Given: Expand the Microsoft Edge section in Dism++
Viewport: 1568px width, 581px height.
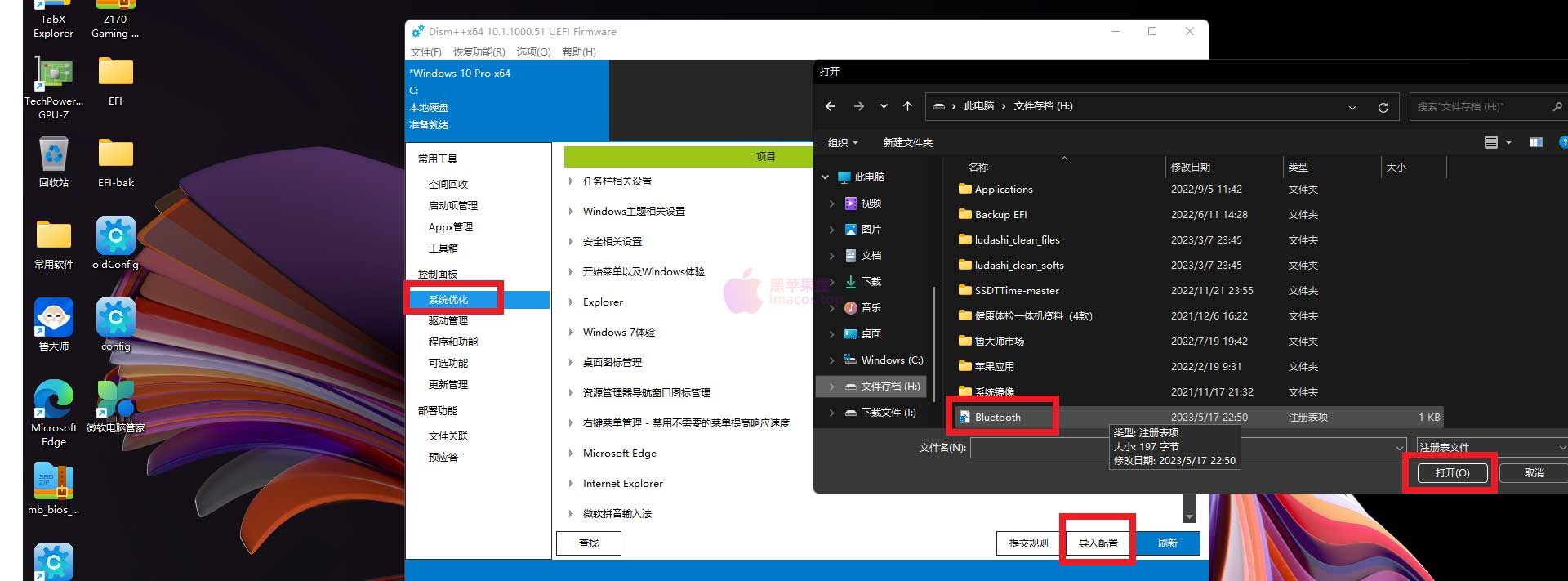Looking at the screenshot, I should [x=571, y=454].
